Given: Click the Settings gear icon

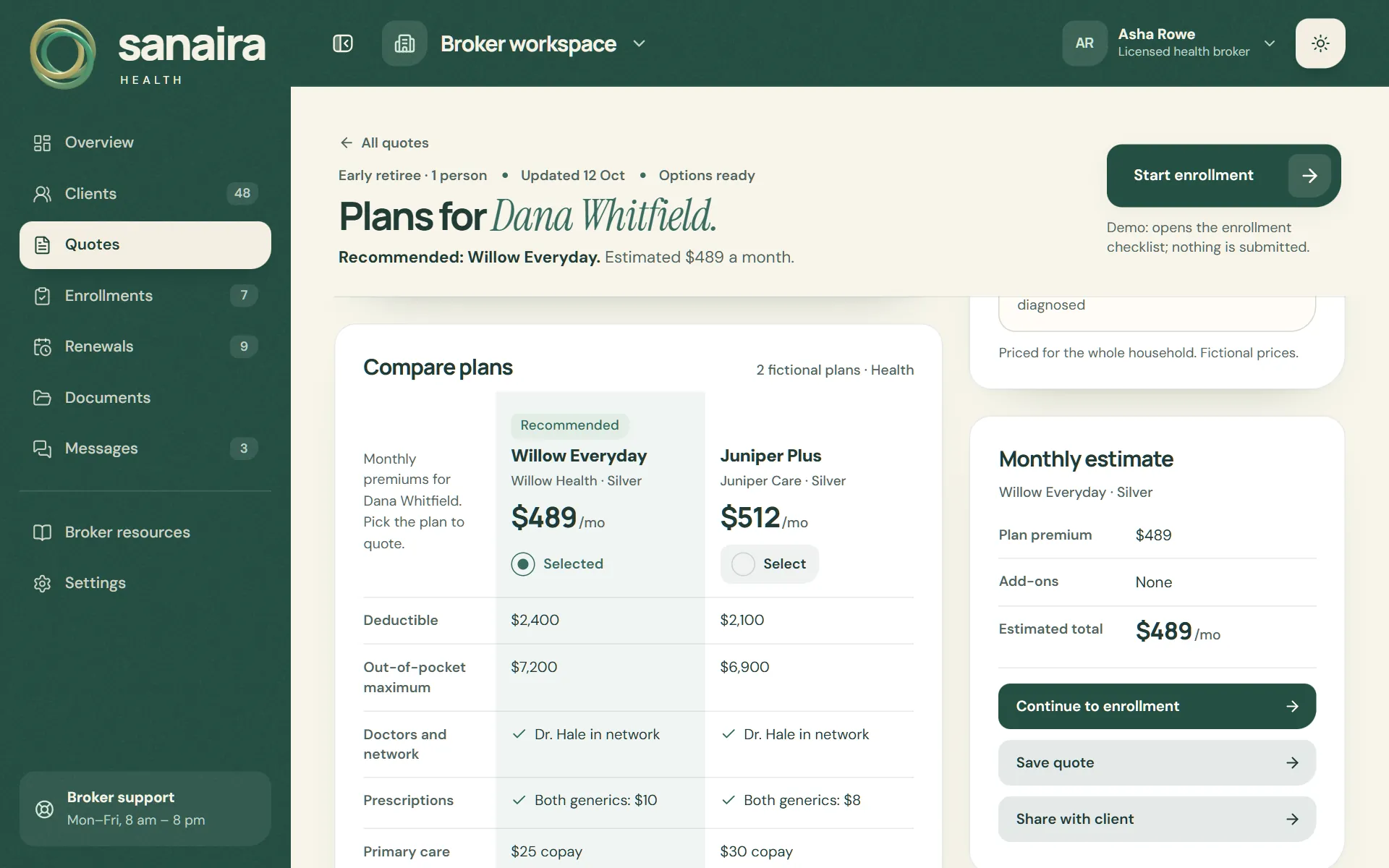Looking at the screenshot, I should click(x=43, y=583).
